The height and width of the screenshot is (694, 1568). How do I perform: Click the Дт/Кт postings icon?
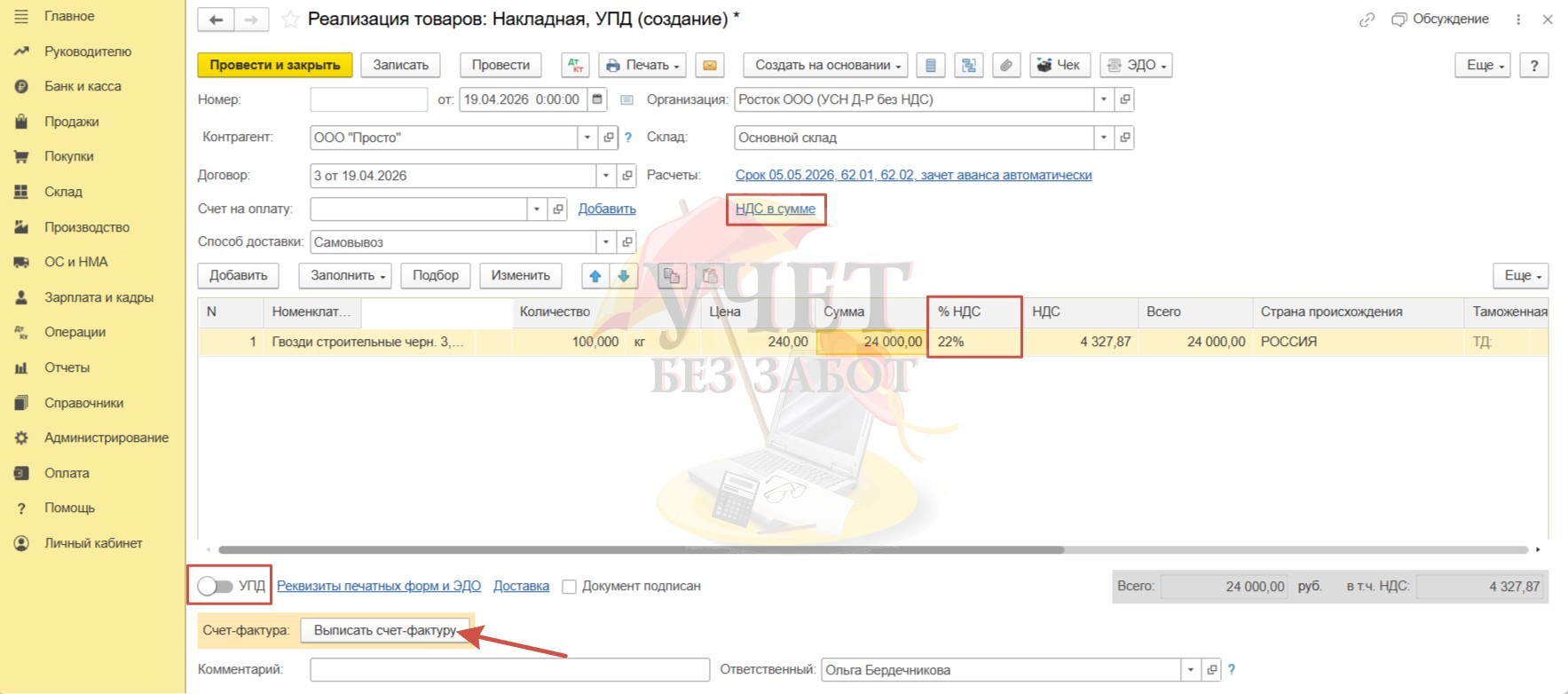click(575, 66)
